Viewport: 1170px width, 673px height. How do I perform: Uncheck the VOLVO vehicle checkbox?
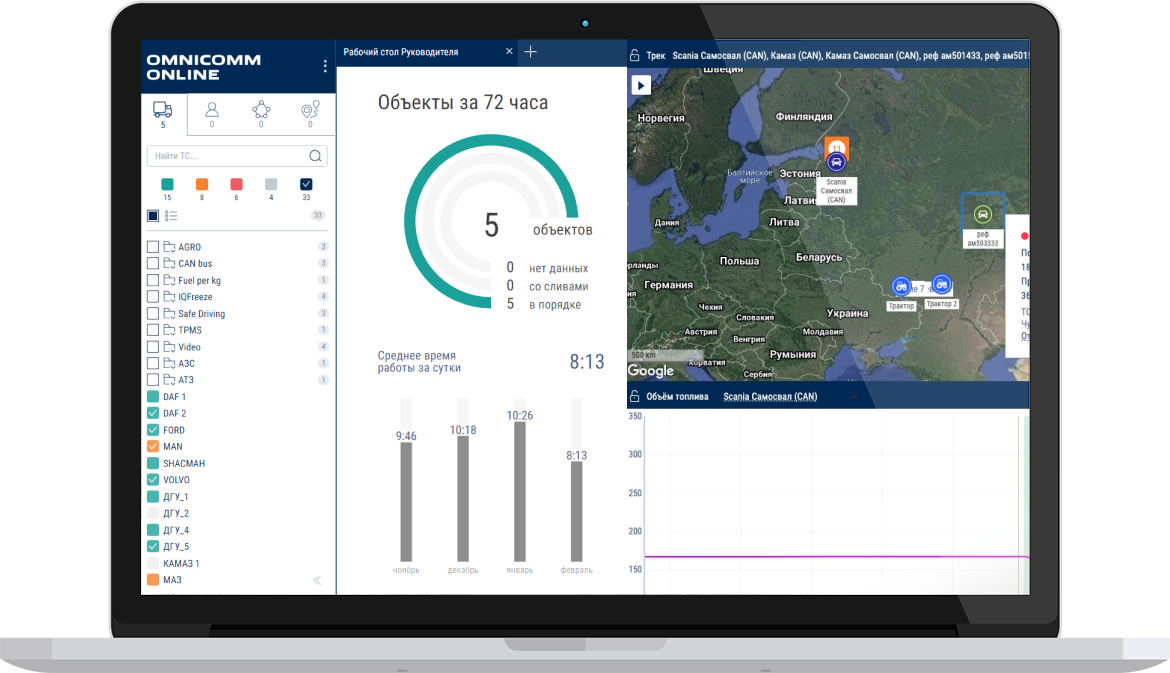coord(153,480)
